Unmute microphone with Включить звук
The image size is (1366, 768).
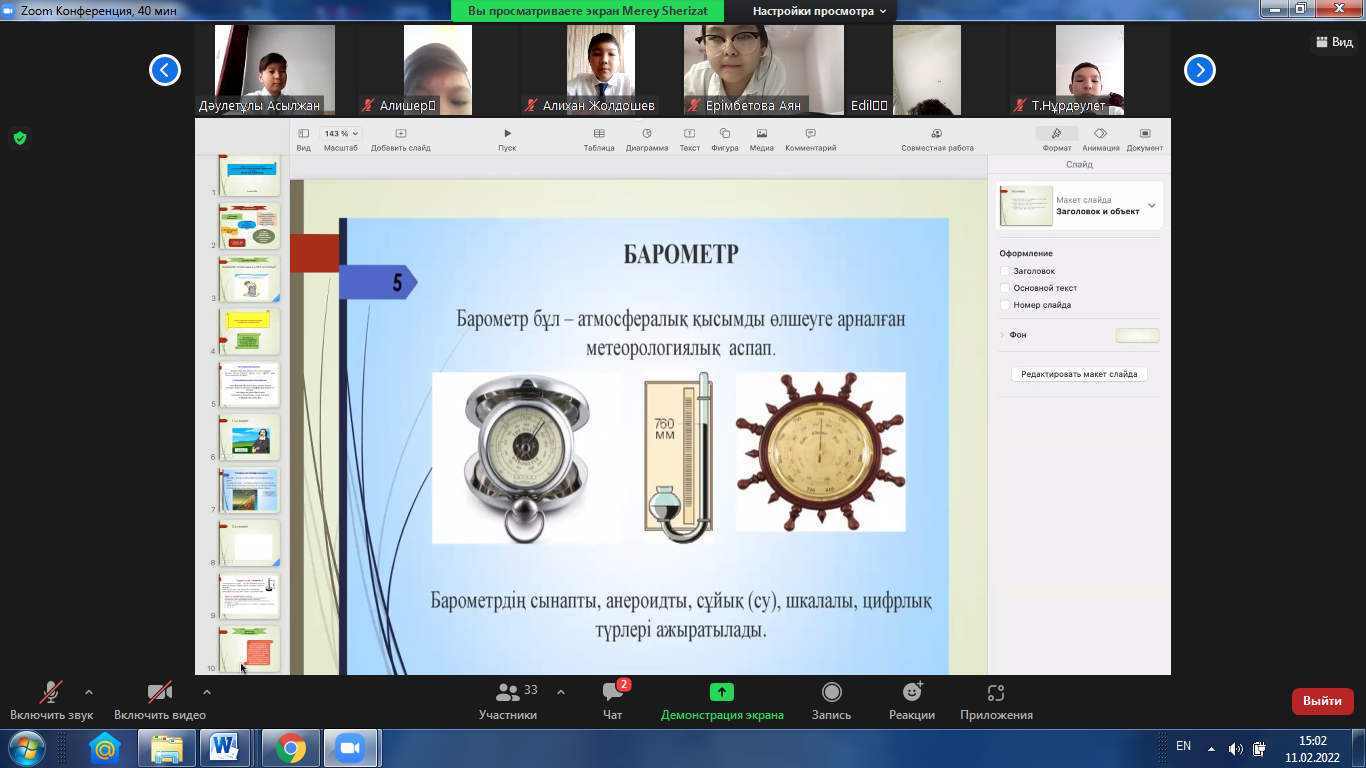click(51, 693)
